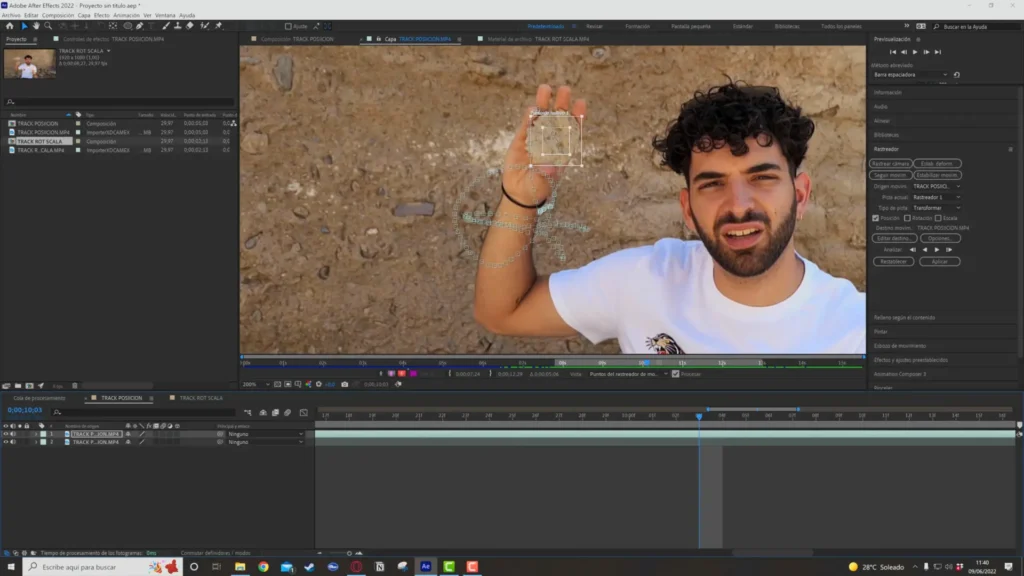Switch to the TRACK ROT SCALA timeline tab
This screenshot has width=1024, height=576.
click(x=200, y=398)
